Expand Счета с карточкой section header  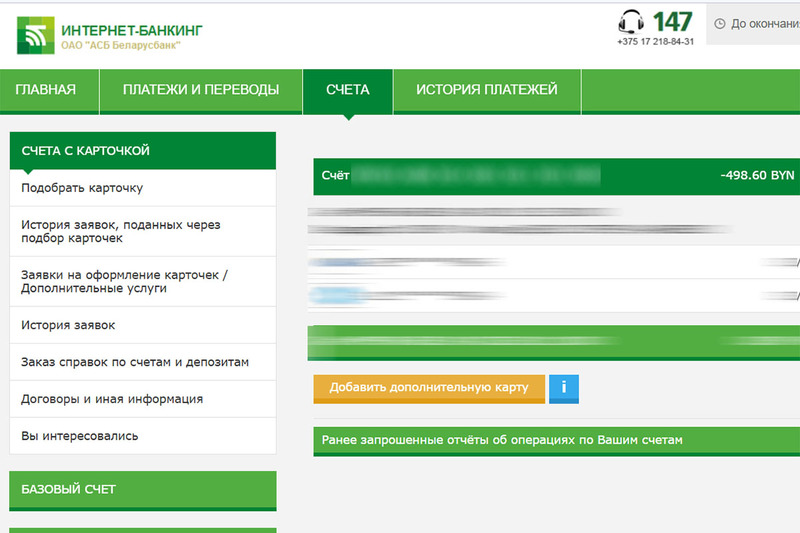pos(142,151)
